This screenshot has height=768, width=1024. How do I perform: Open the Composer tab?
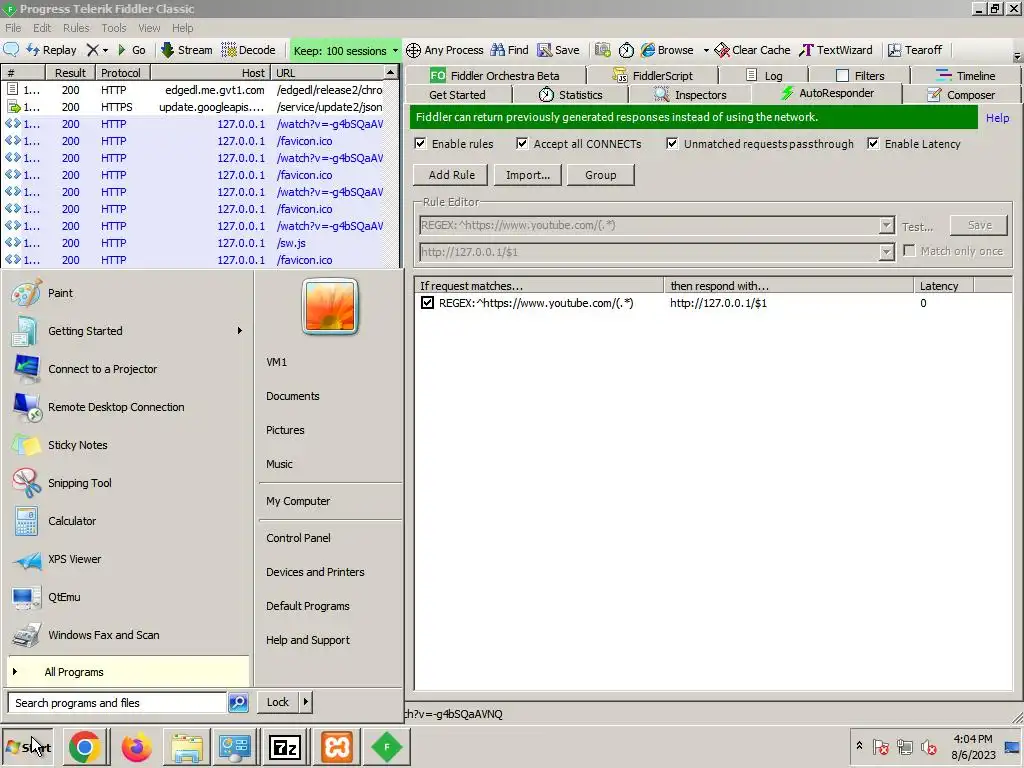pyautogui.click(x=961, y=95)
